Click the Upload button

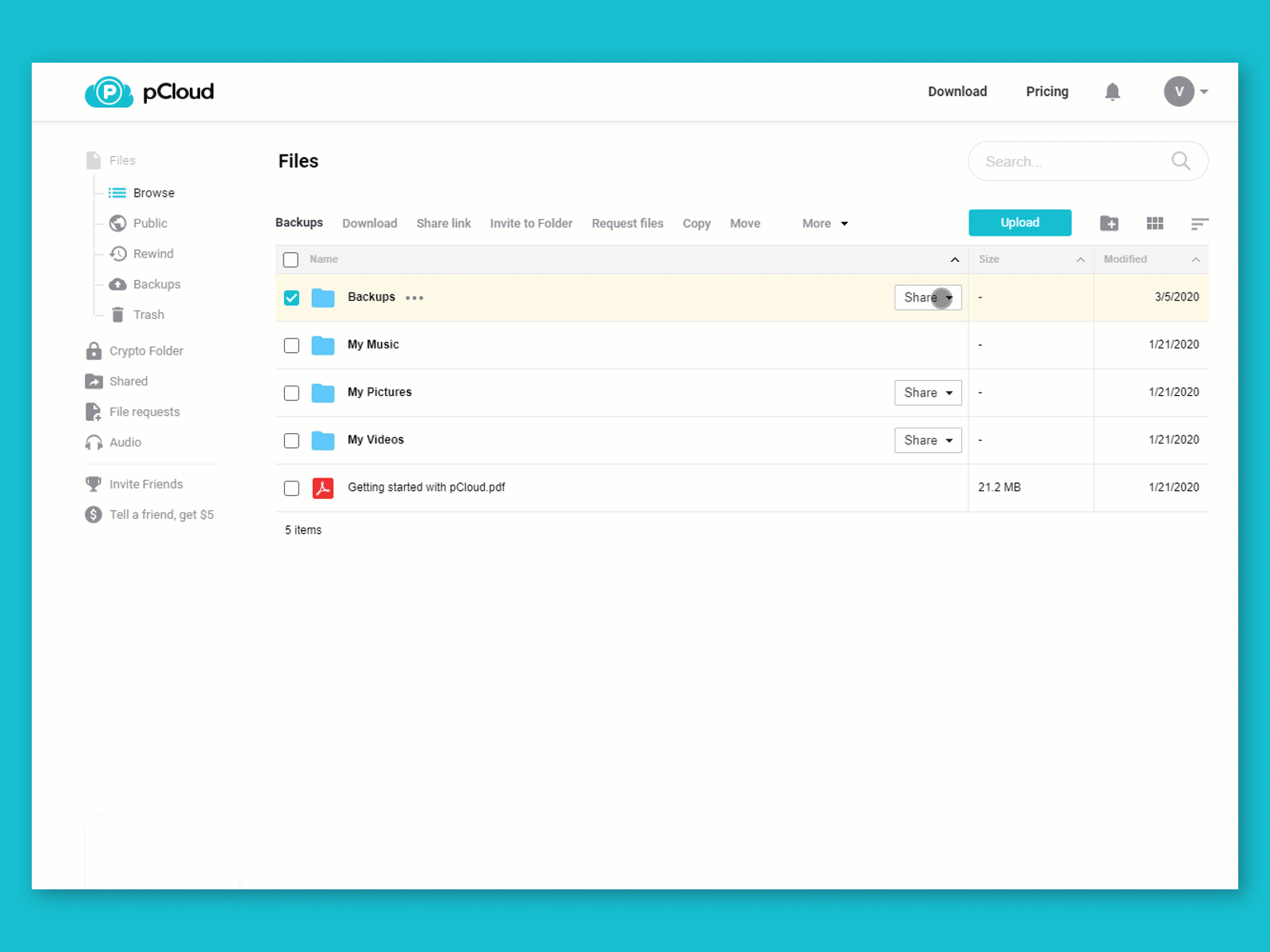point(1020,223)
